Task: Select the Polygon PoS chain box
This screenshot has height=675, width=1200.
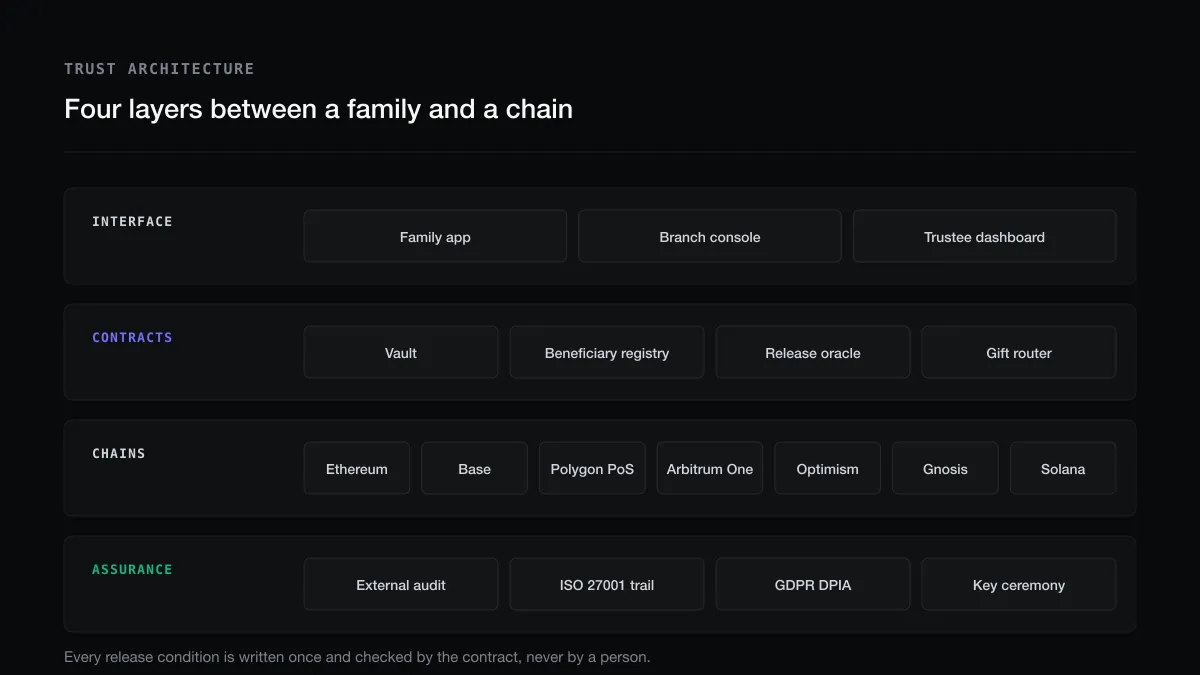Action: point(592,469)
